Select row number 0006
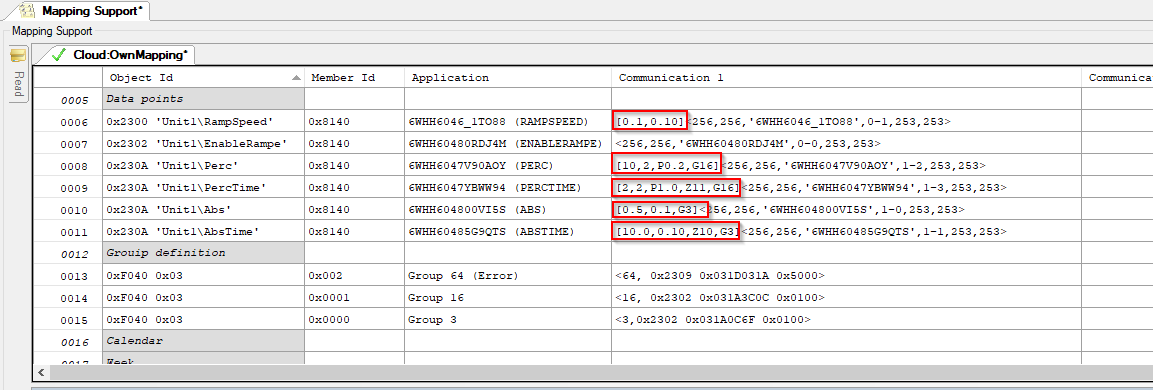 click(x=68, y=121)
